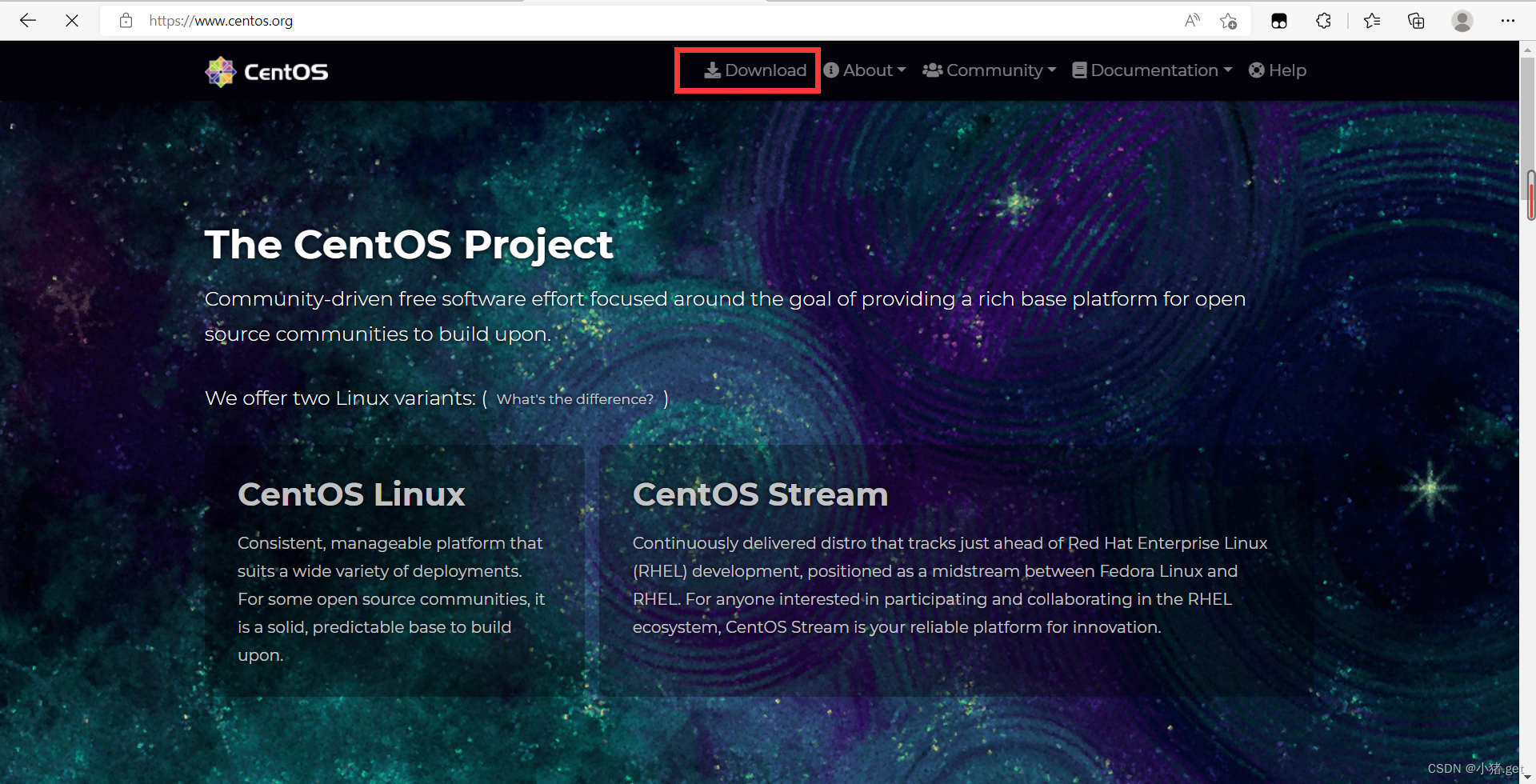Expand the Documentation dropdown
The height and width of the screenshot is (784, 1536).
[x=1152, y=70]
